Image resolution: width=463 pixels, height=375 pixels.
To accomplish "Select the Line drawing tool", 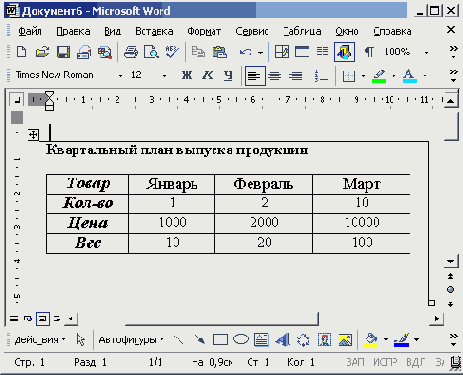I will tap(179, 340).
